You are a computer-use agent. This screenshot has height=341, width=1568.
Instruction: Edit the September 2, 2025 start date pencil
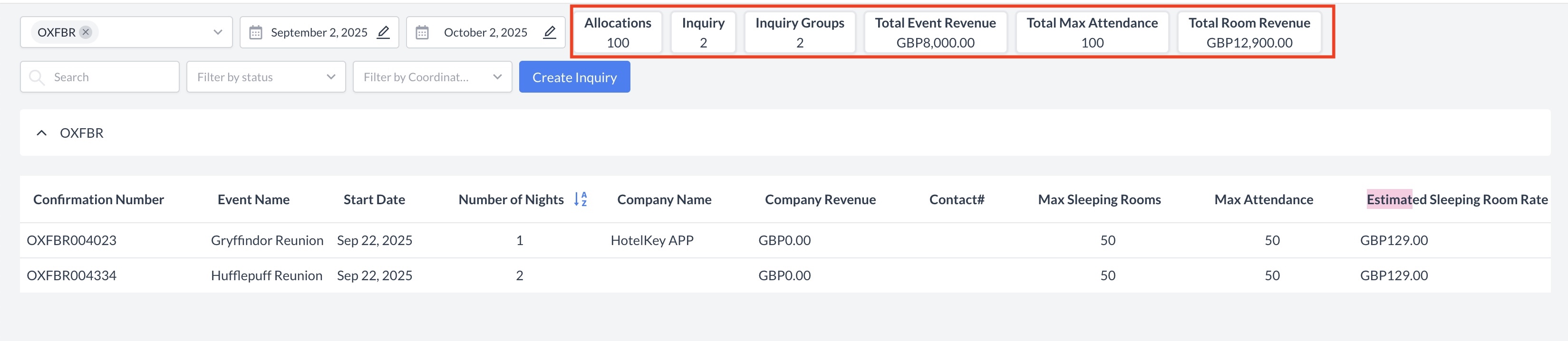pyautogui.click(x=383, y=32)
